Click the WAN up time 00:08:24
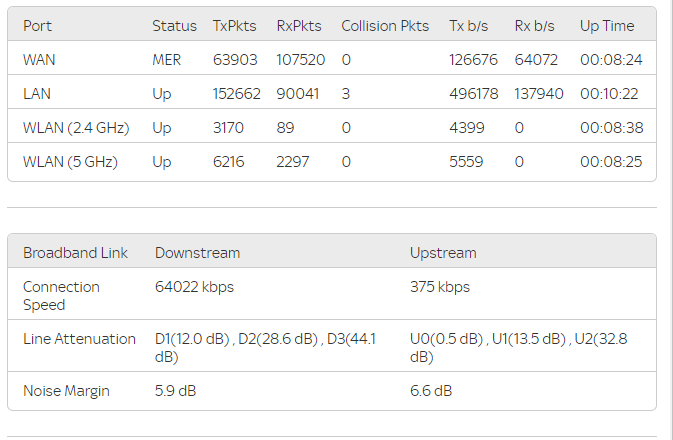 click(611, 60)
